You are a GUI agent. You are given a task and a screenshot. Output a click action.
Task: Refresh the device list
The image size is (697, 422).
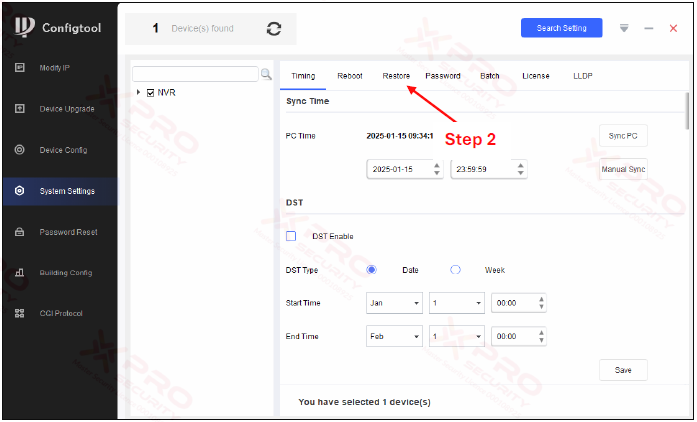[274, 29]
